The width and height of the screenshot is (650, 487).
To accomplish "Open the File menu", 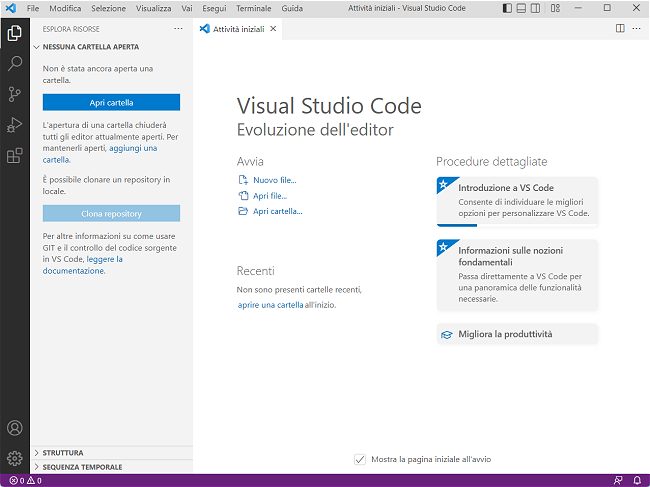I will point(33,8).
